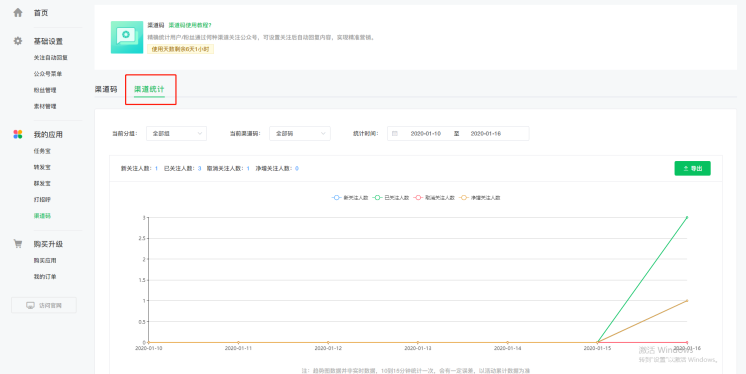Open 打招呼 under 我的应用
746x374 pixels.
42,199
